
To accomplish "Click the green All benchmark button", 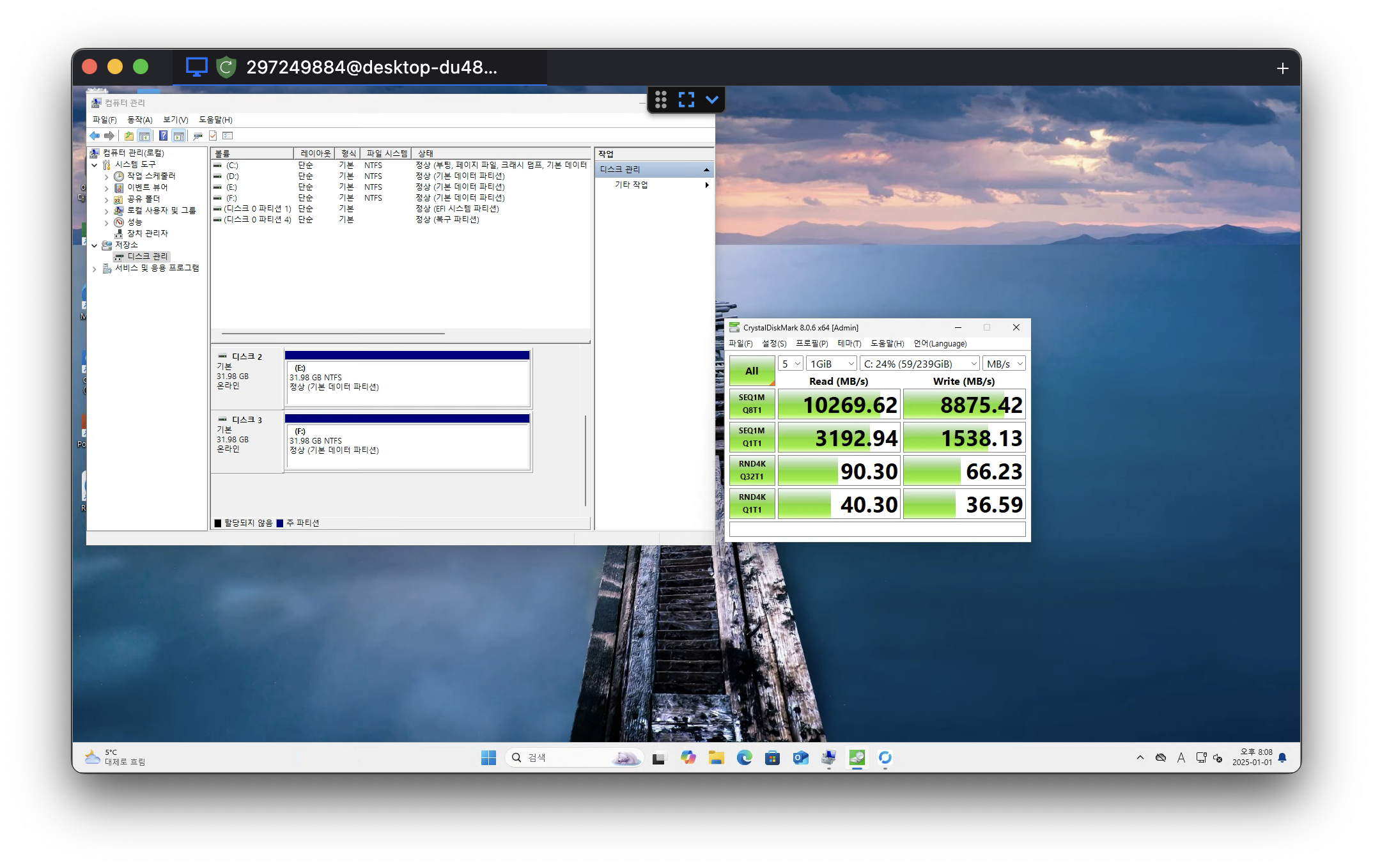I will (752, 371).
